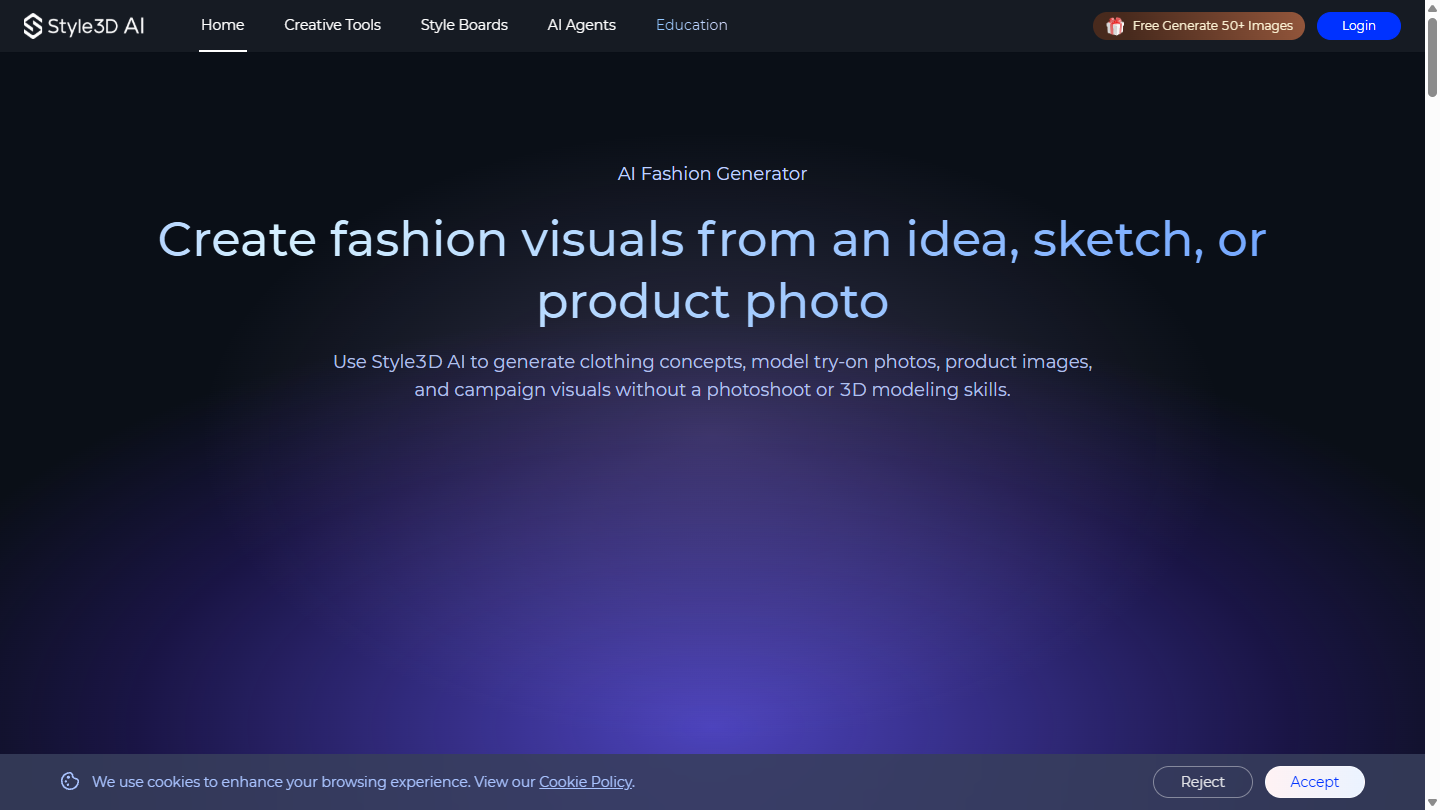Image resolution: width=1440 pixels, height=810 pixels.
Task: Click the cookie icon in the consent bar
Action: [x=70, y=782]
